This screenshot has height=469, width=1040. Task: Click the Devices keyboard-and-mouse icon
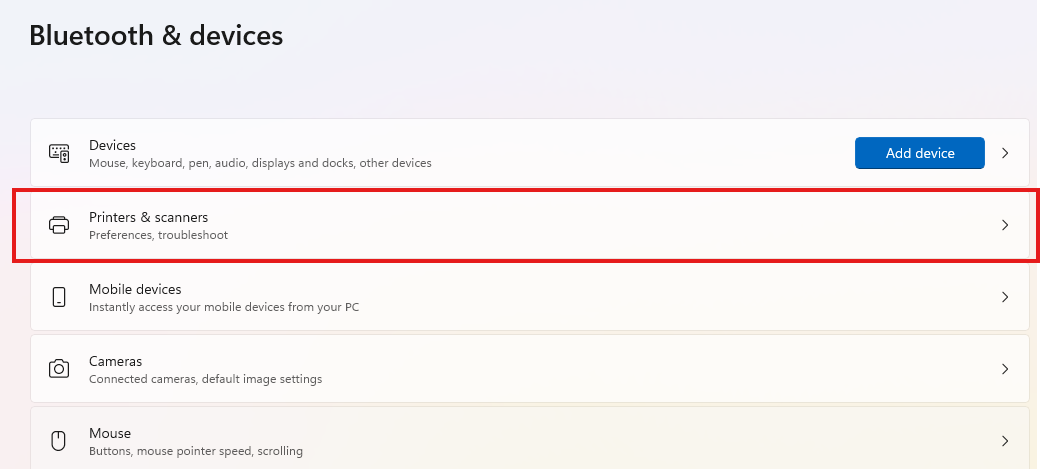pyautogui.click(x=59, y=153)
